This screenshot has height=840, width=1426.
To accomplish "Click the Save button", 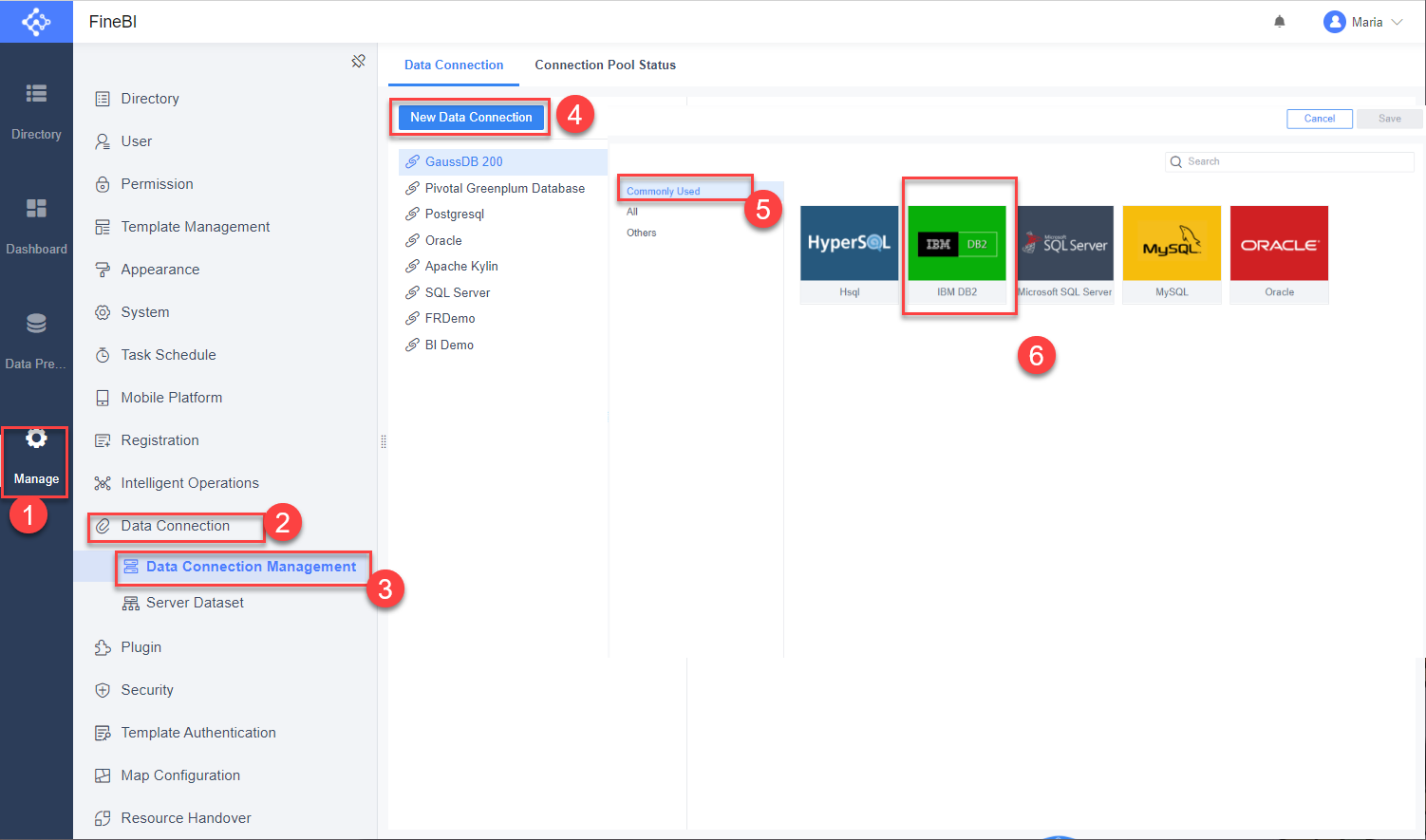I will (x=1390, y=119).
